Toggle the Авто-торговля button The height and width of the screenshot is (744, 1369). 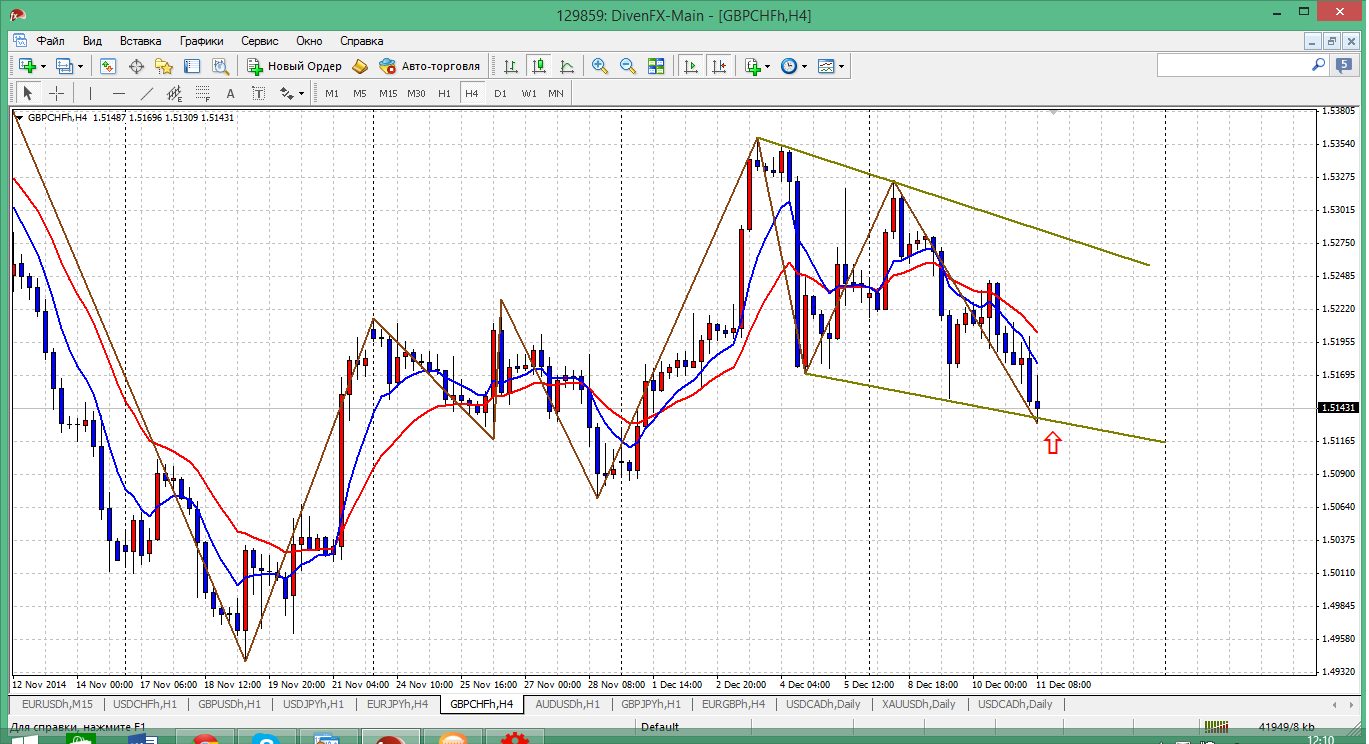click(x=430, y=66)
